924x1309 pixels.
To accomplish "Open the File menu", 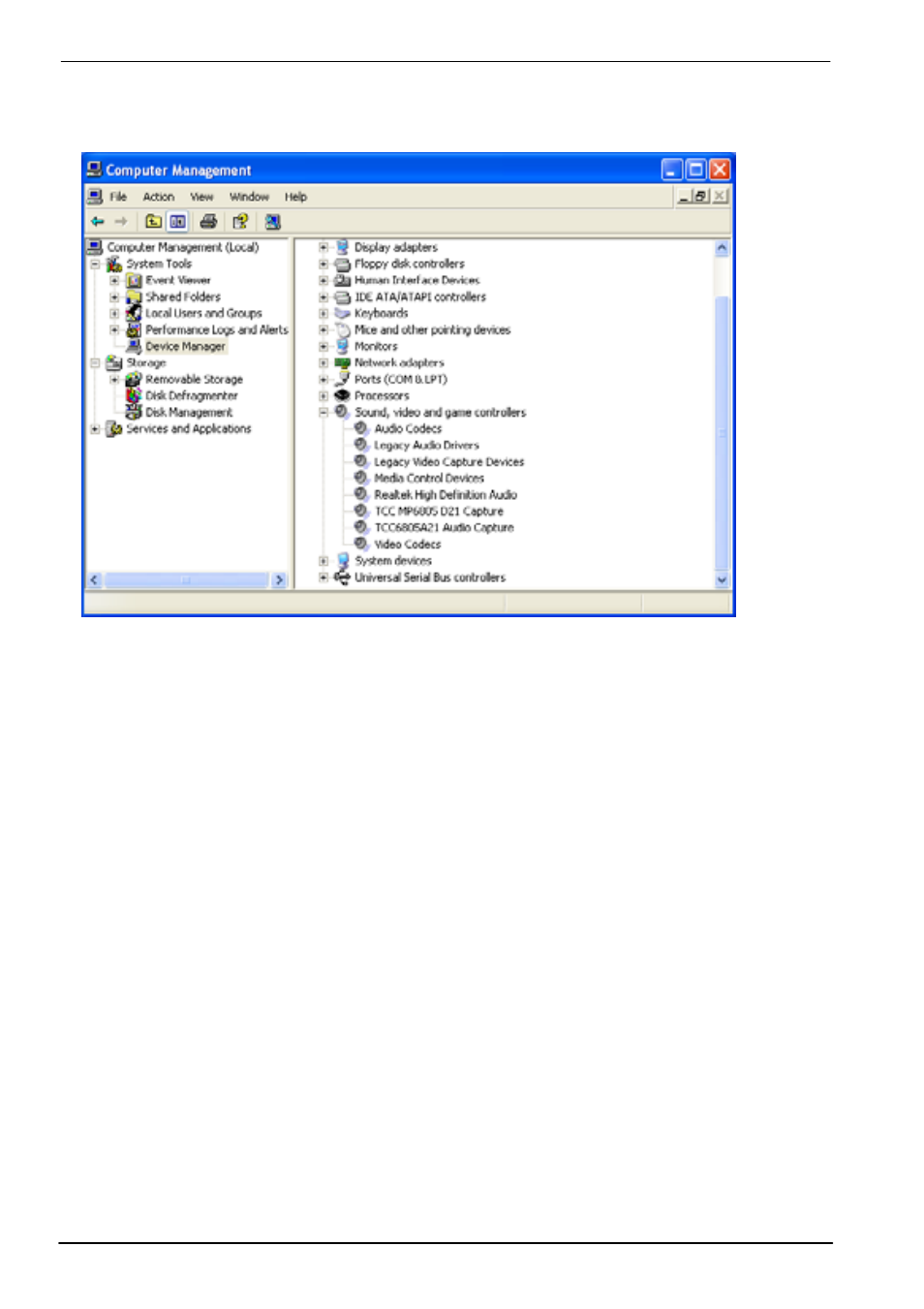I will point(118,197).
